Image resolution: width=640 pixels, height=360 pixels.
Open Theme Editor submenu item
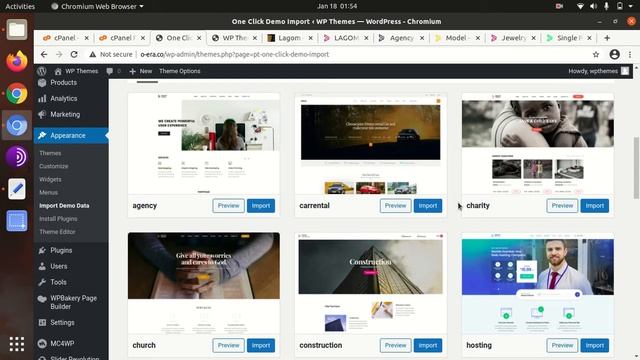[58, 232]
